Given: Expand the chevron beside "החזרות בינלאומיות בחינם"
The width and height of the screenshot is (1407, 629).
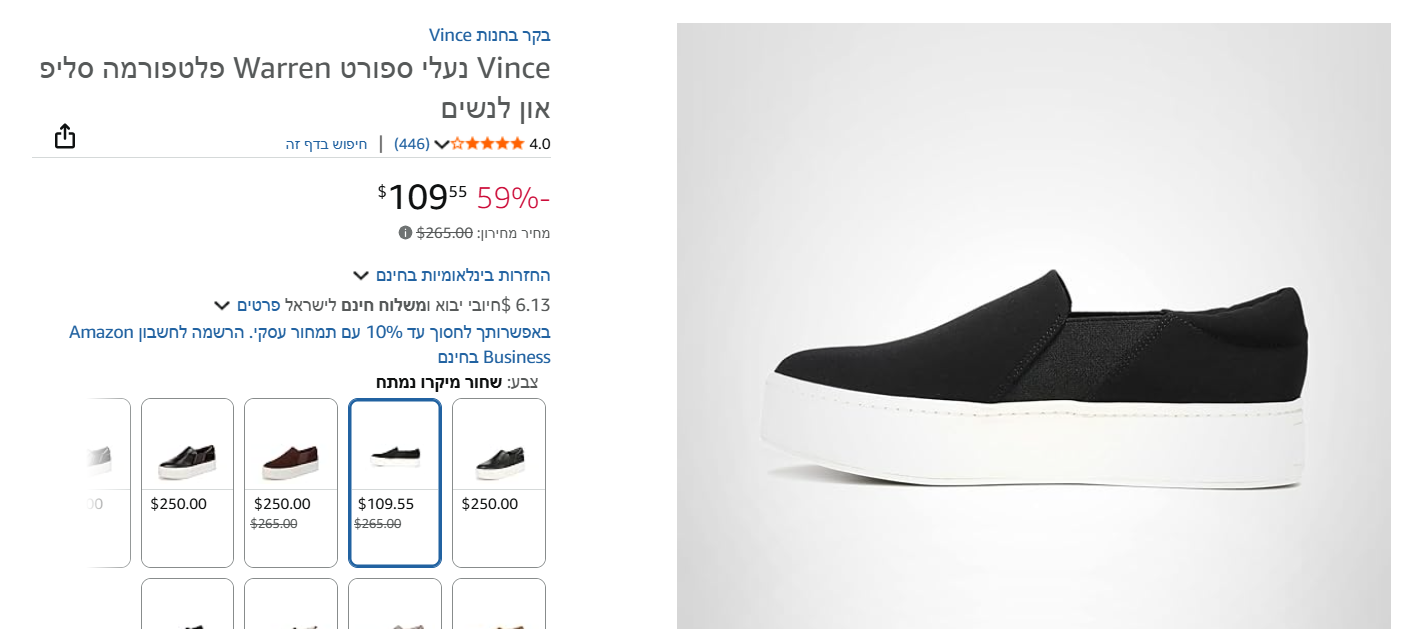Looking at the screenshot, I should [361, 275].
